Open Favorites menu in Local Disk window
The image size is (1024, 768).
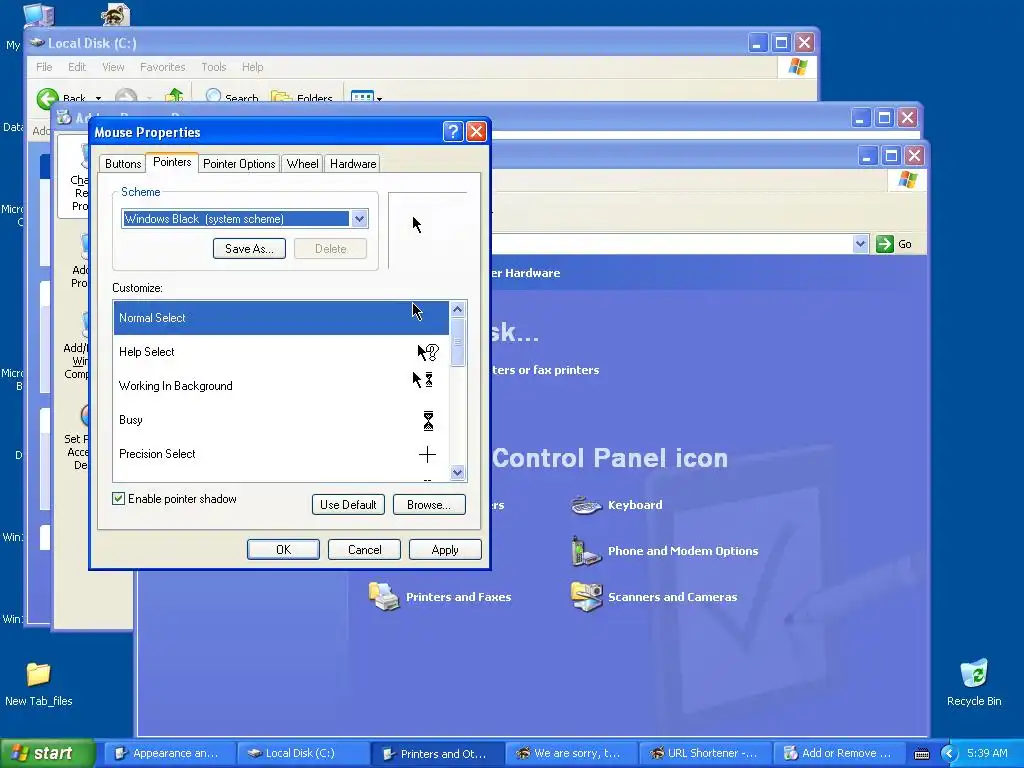pos(163,67)
